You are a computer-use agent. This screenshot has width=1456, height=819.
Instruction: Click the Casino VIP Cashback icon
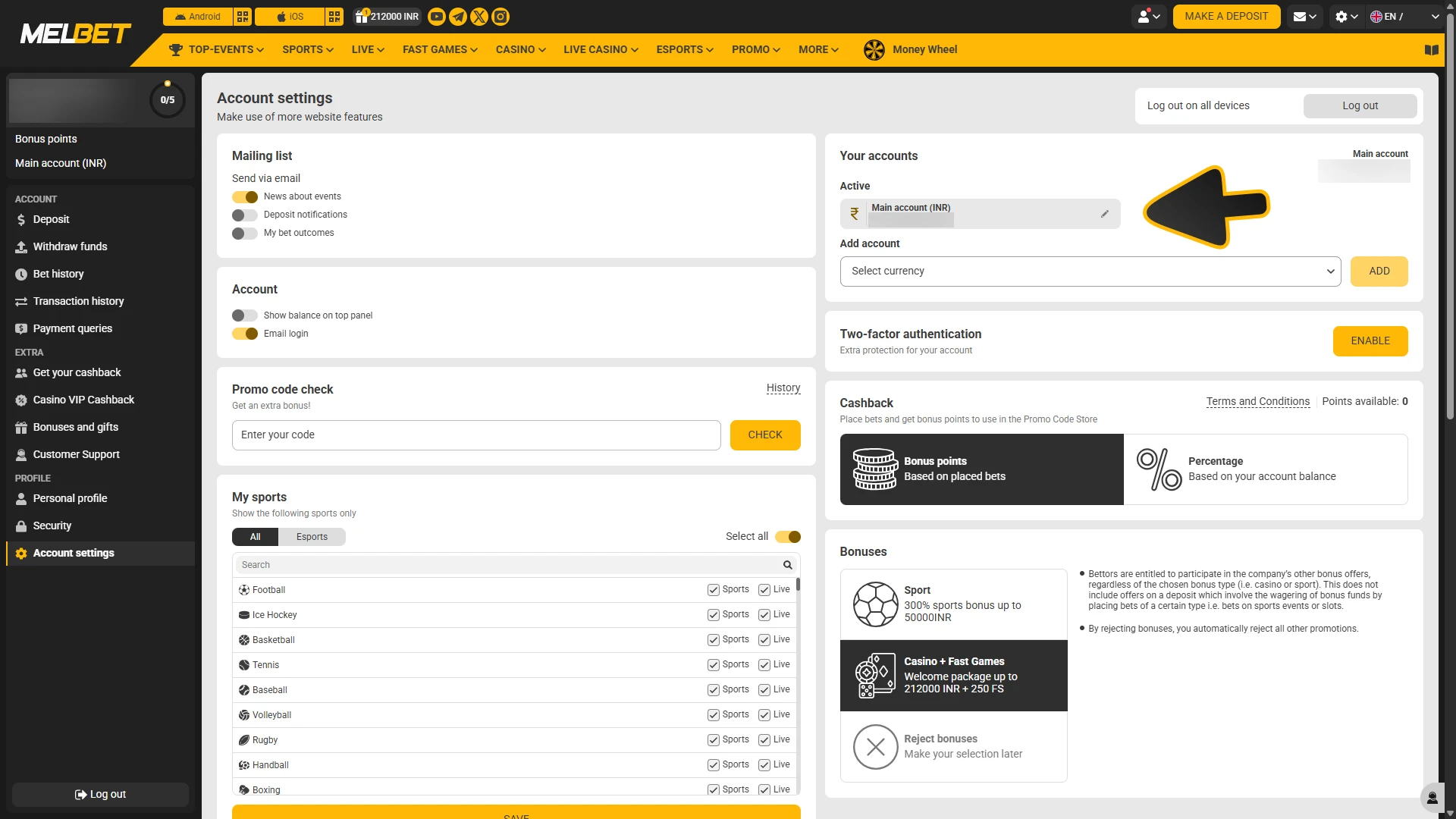coord(21,400)
